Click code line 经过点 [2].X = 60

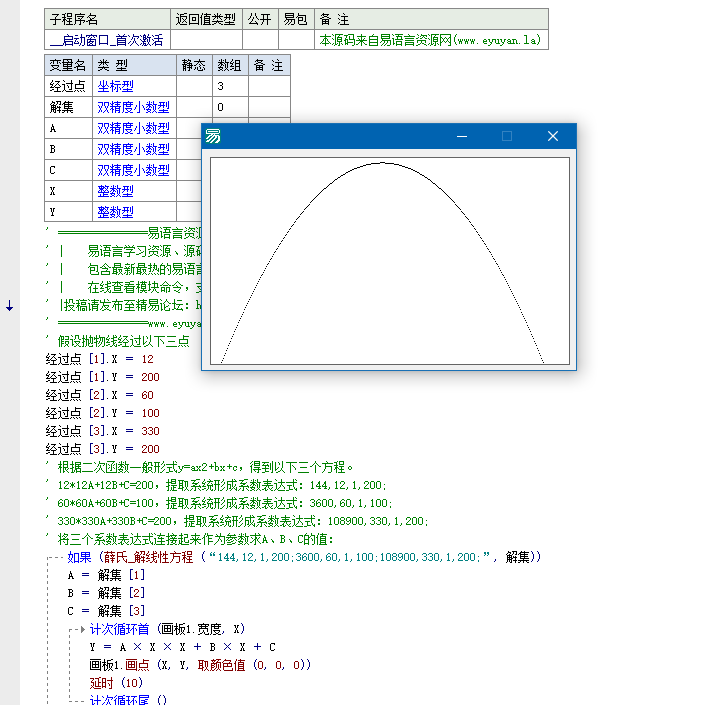[x=100, y=395]
